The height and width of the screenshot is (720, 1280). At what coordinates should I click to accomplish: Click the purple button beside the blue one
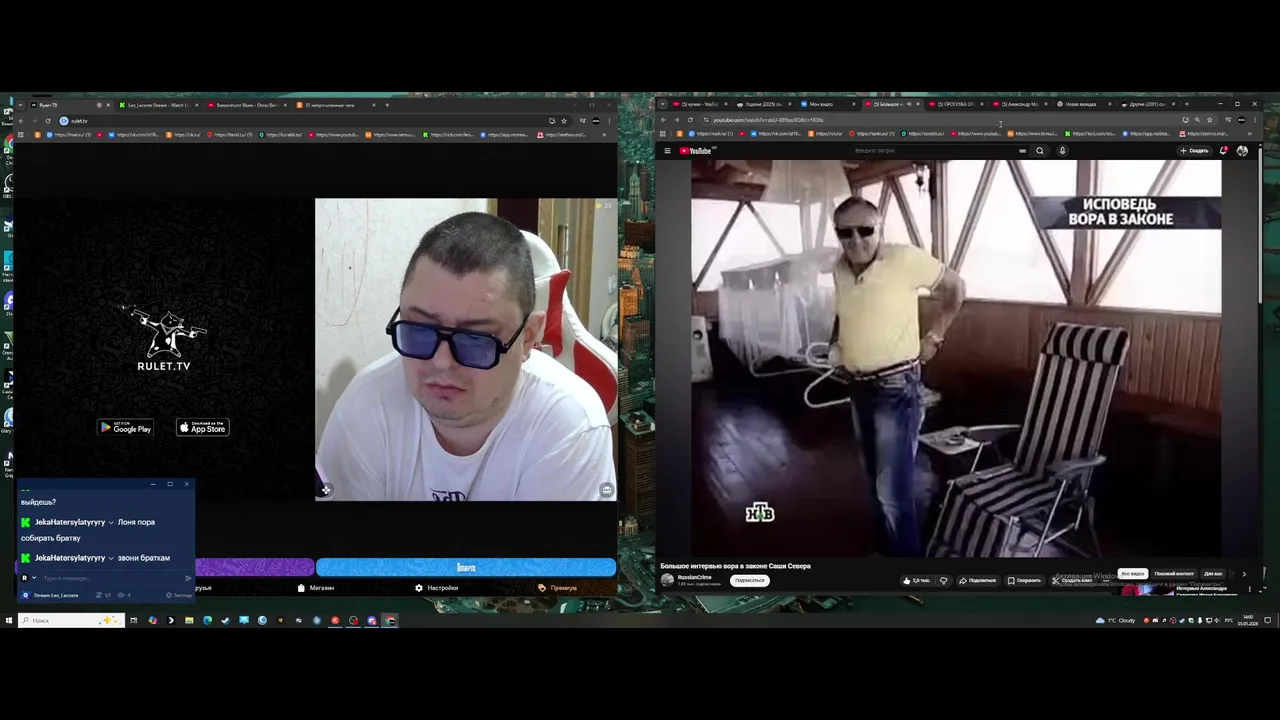255,567
